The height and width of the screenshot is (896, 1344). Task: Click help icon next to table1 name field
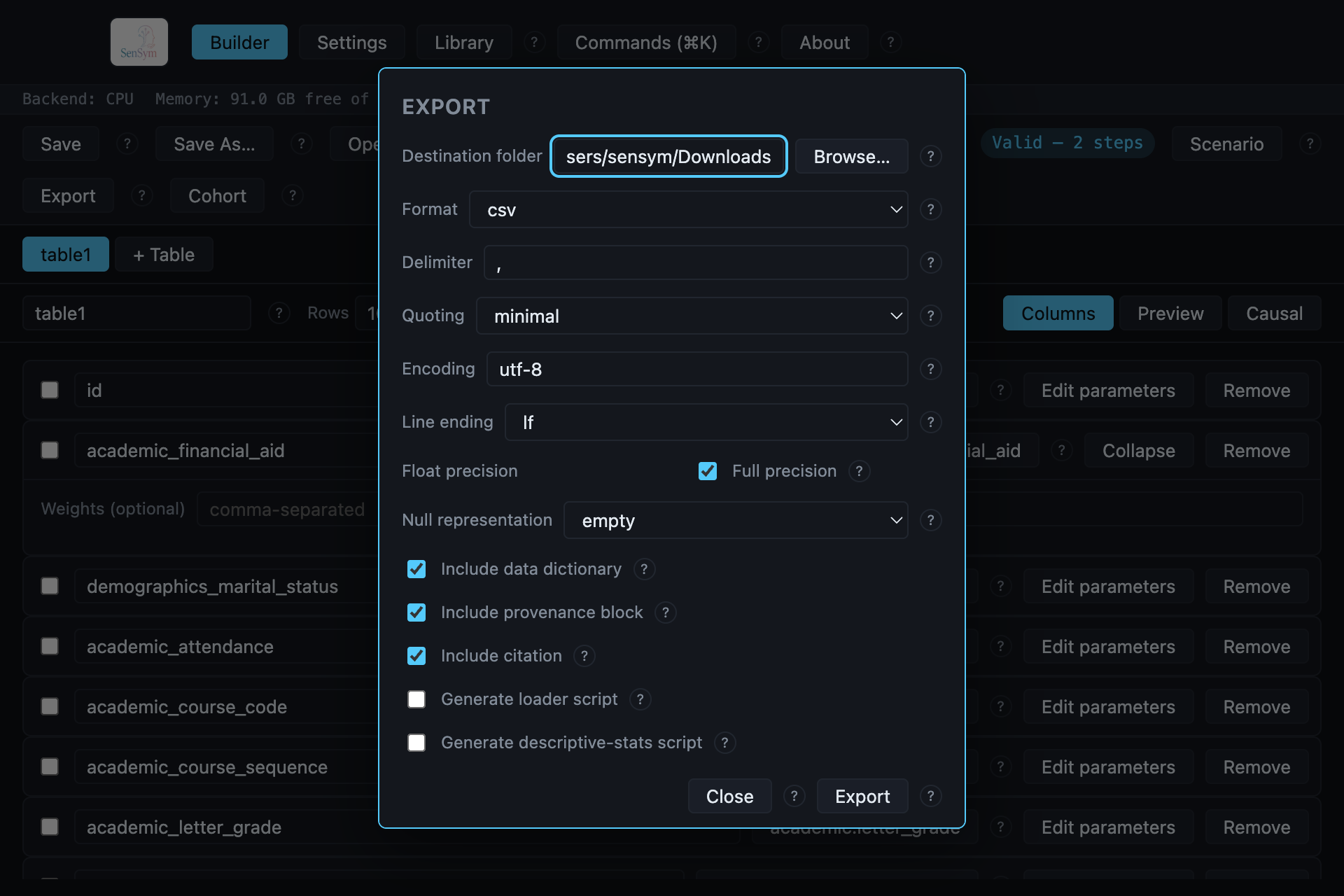(279, 313)
